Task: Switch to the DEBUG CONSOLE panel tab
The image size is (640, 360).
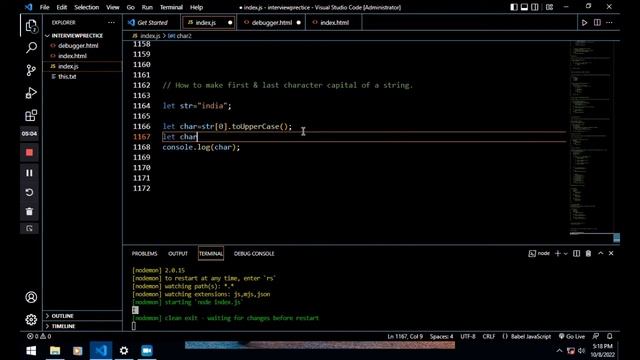Action: 254,253
